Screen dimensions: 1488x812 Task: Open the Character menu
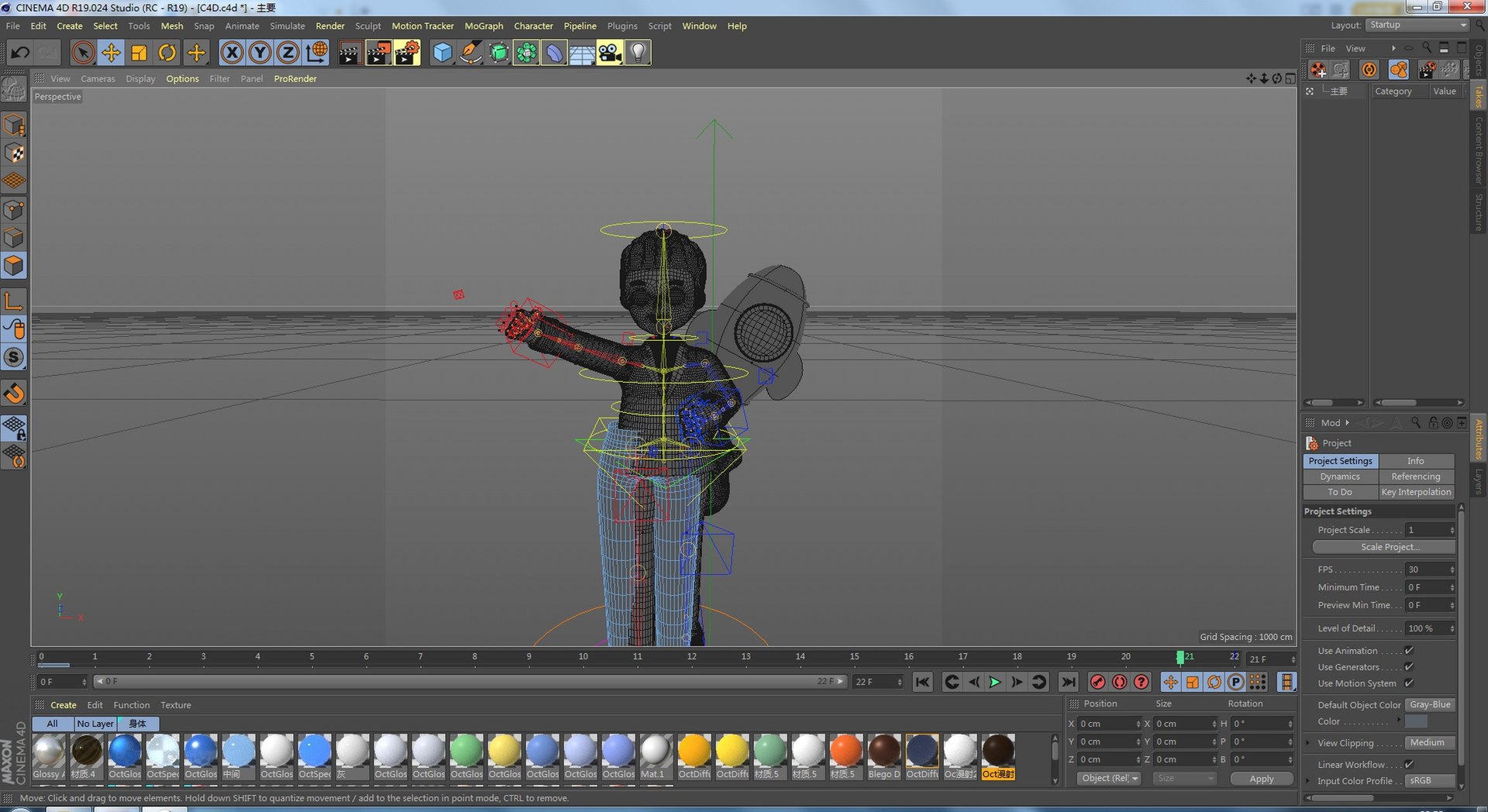533,26
